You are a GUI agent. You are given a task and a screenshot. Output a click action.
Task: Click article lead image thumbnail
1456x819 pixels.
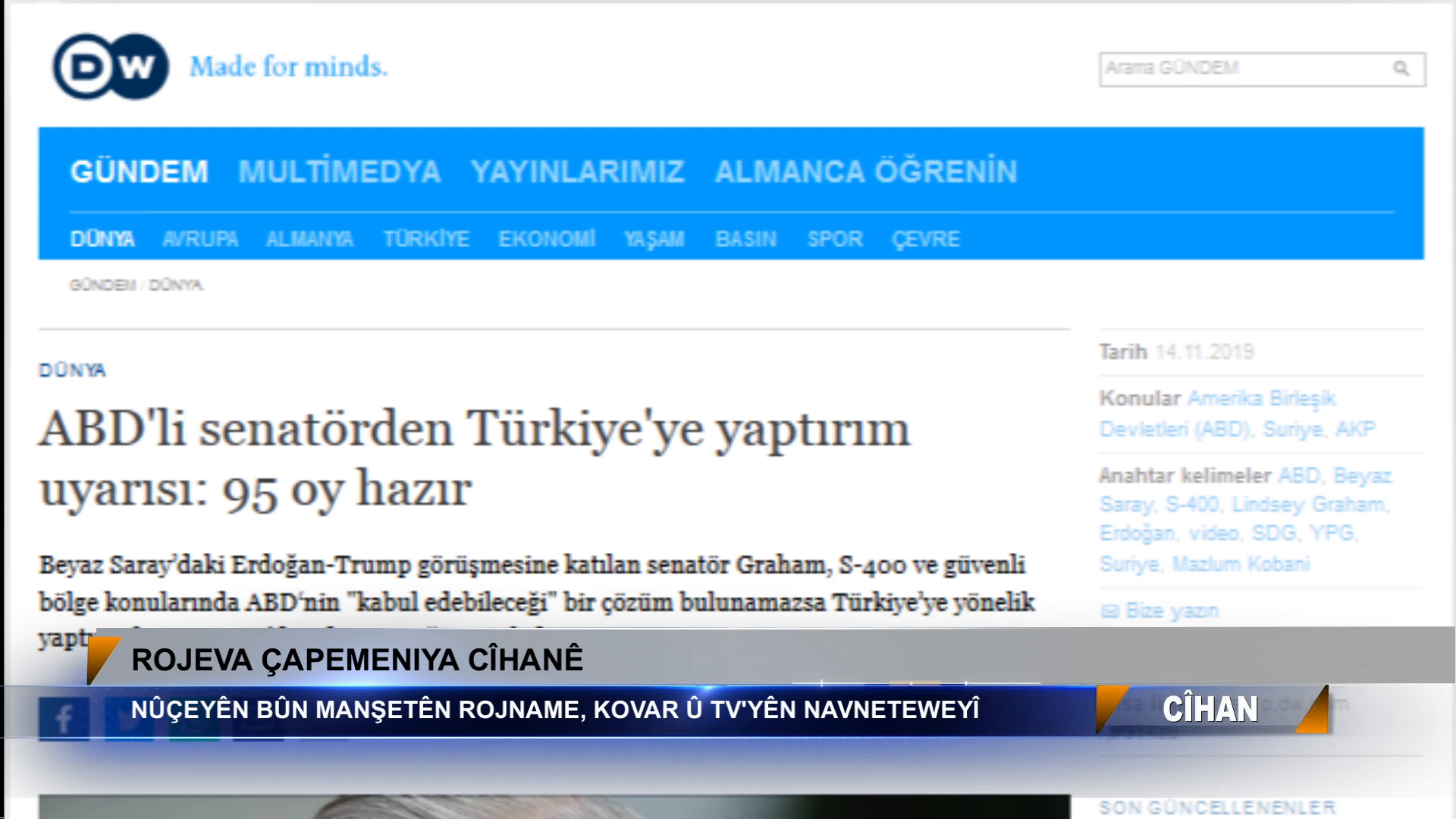click(x=554, y=807)
